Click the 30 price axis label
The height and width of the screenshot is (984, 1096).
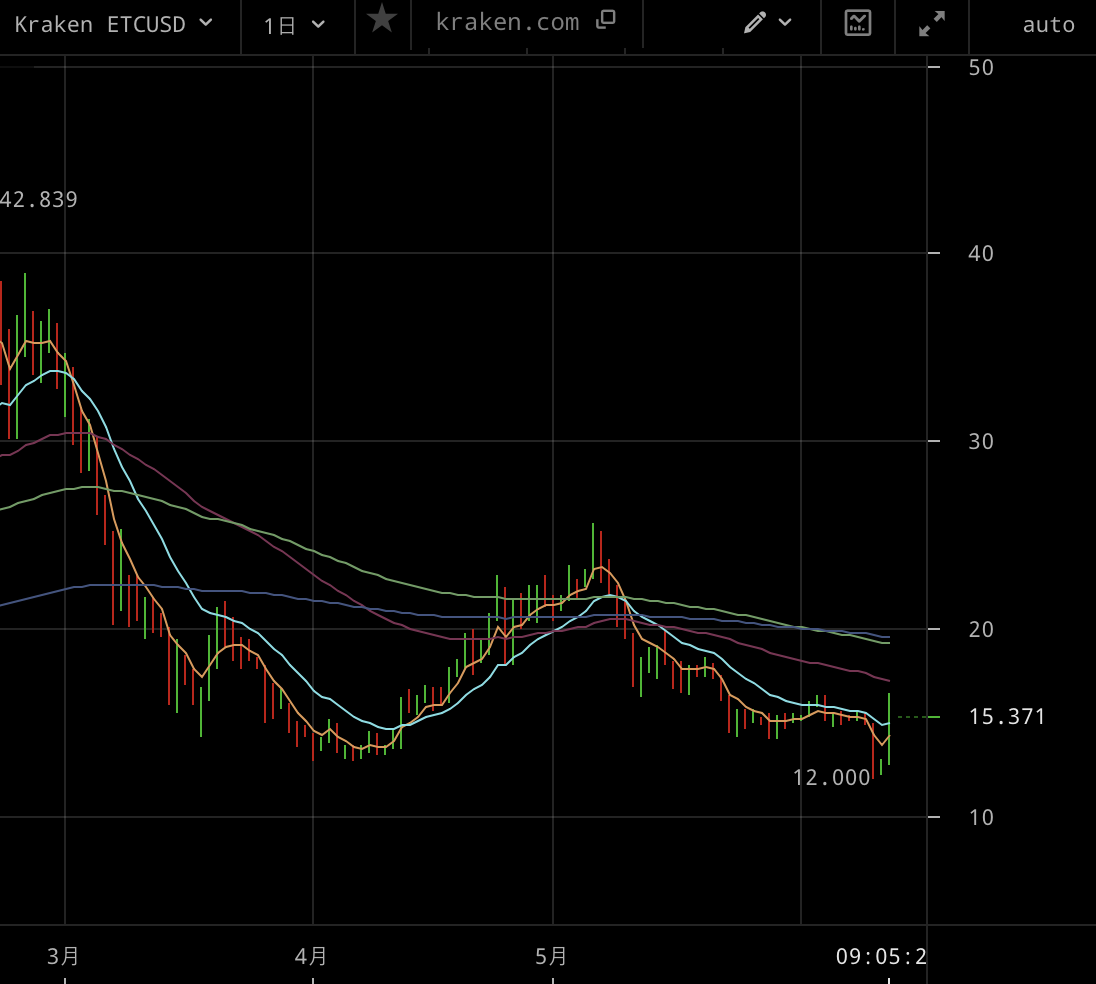pyautogui.click(x=981, y=442)
